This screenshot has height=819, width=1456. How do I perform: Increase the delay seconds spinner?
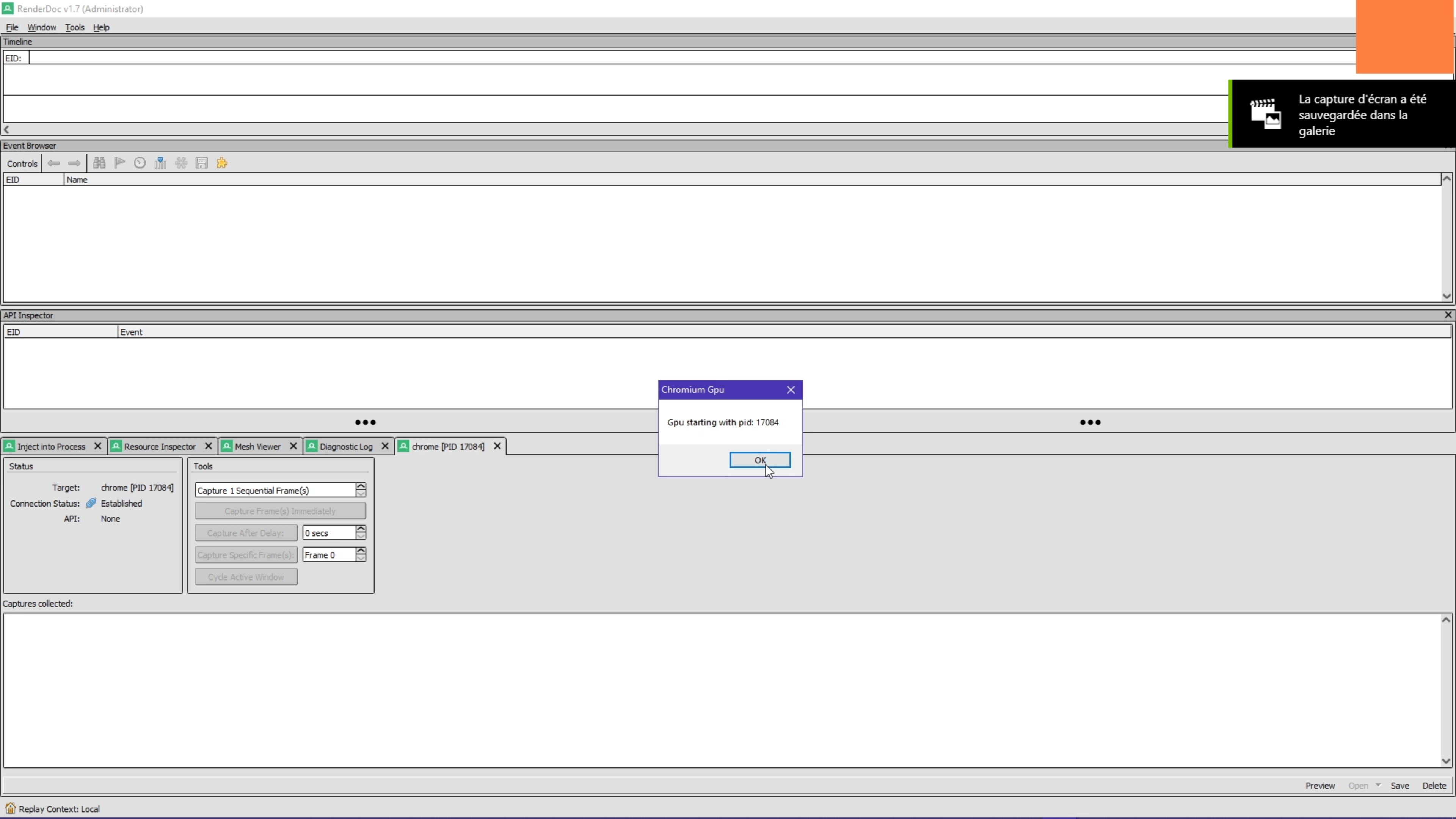click(361, 529)
